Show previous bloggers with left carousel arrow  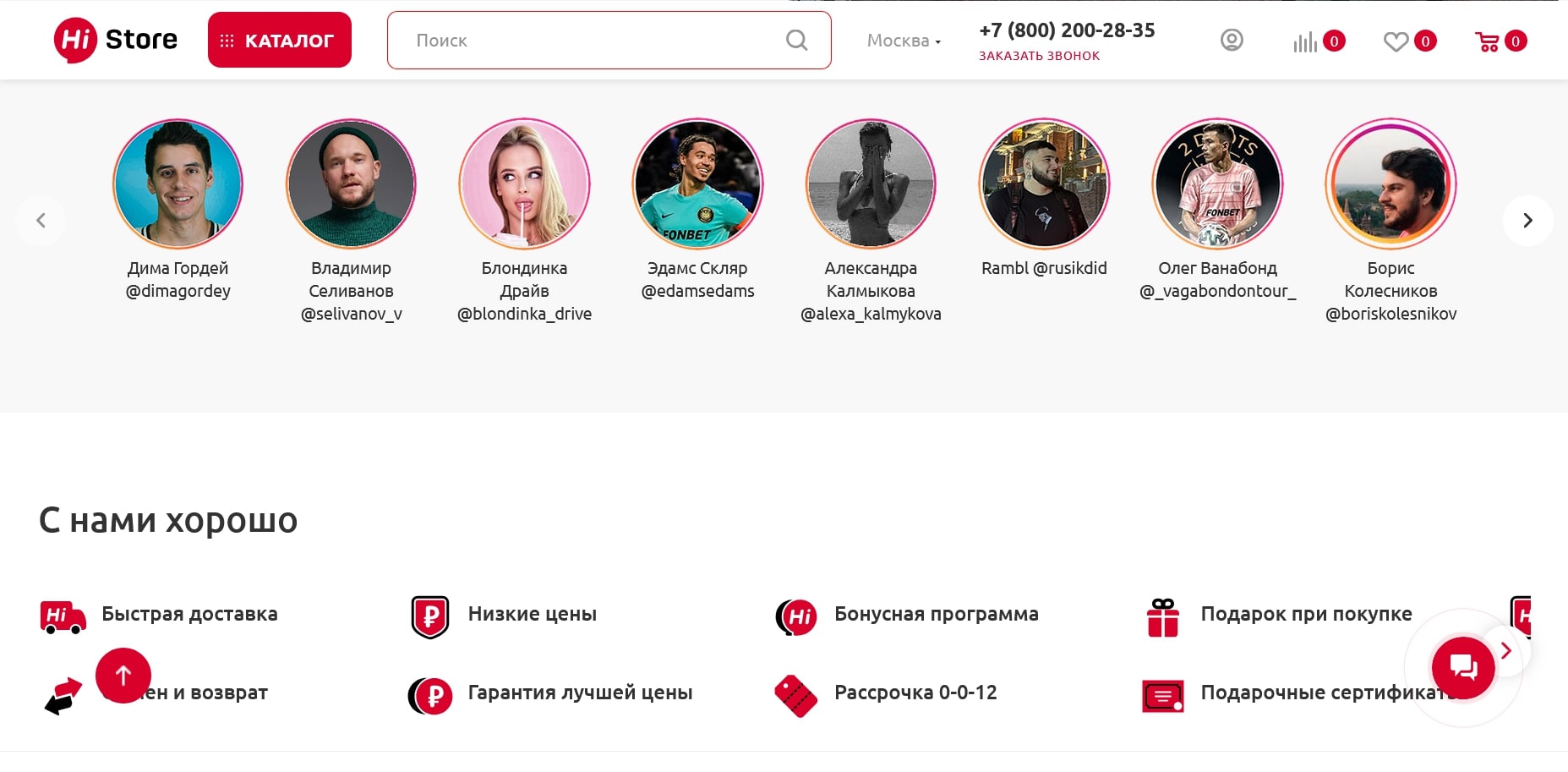tap(41, 221)
